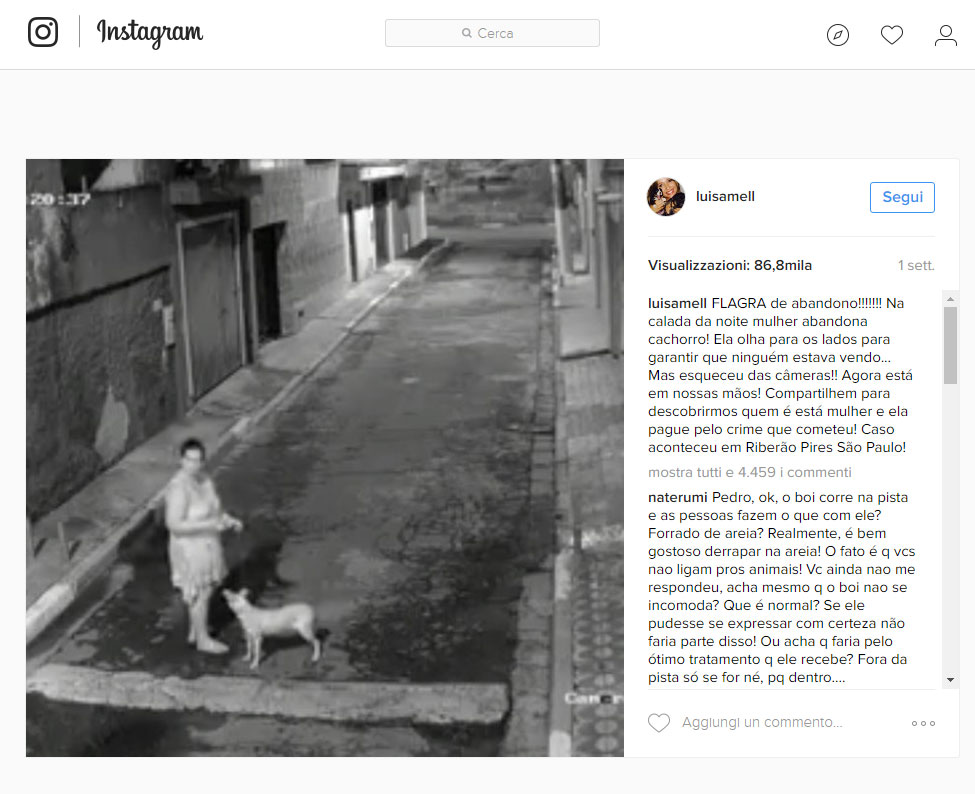This screenshot has height=794, width=975.
Task: Open the Instagram wordmark home link
Action: pyautogui.click(x=150, y=32)
